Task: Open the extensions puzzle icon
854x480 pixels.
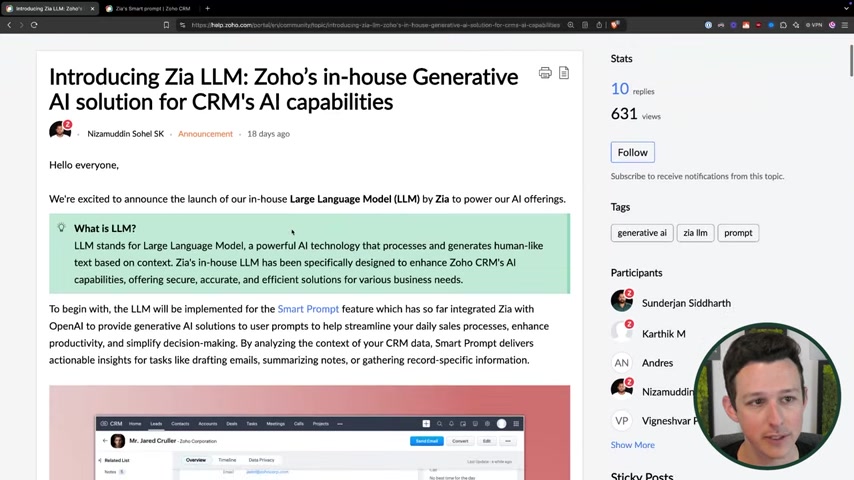Action: pyautogui.click(x=783, y=25)
